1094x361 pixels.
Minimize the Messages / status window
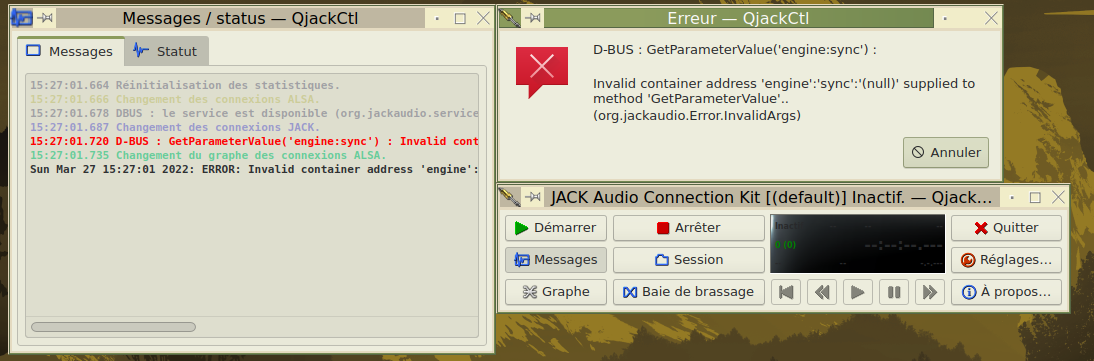[437, 19]
